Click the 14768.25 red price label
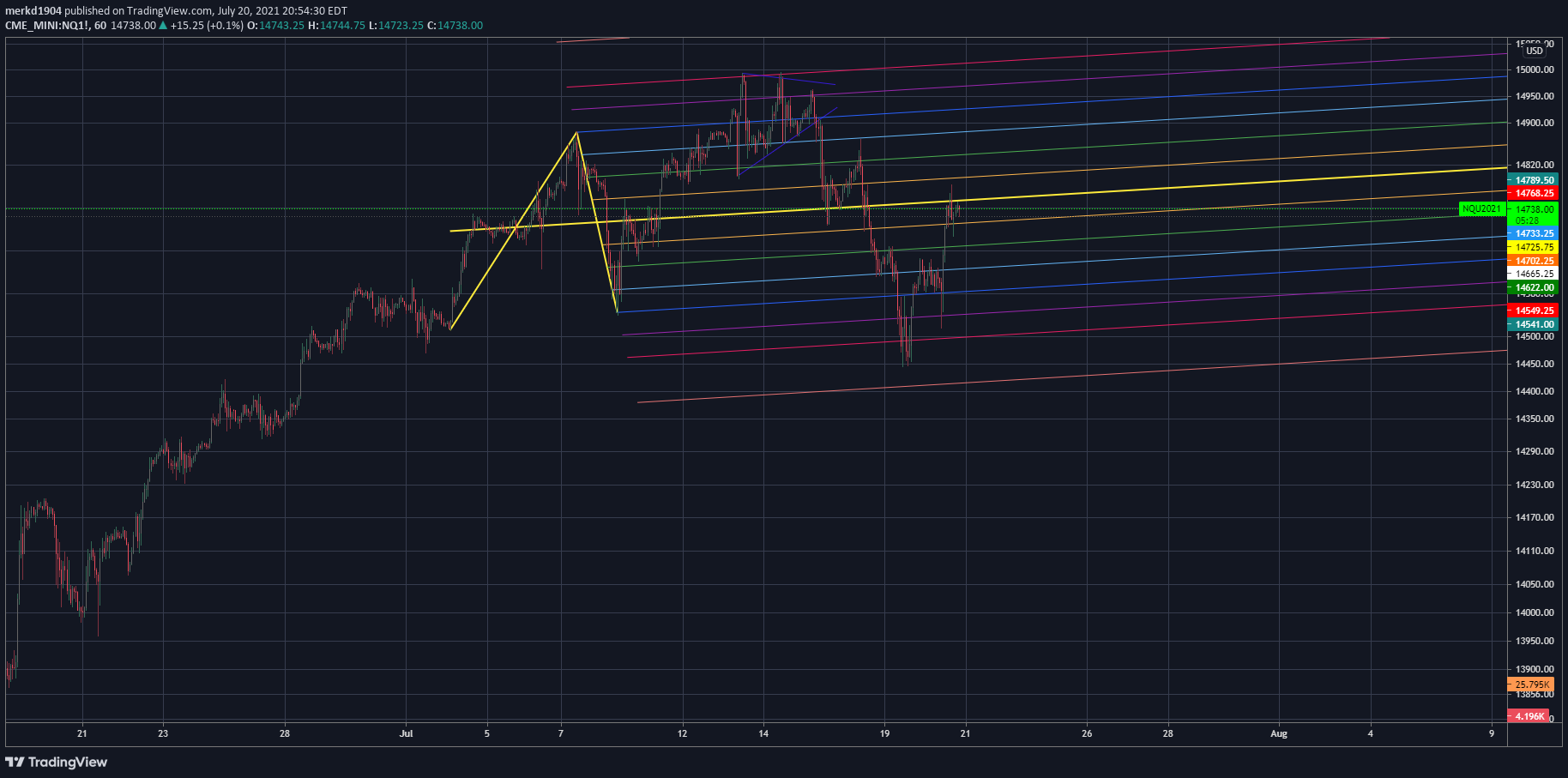The width and height of the screenshot is (1568, 778). point(1533,193)
